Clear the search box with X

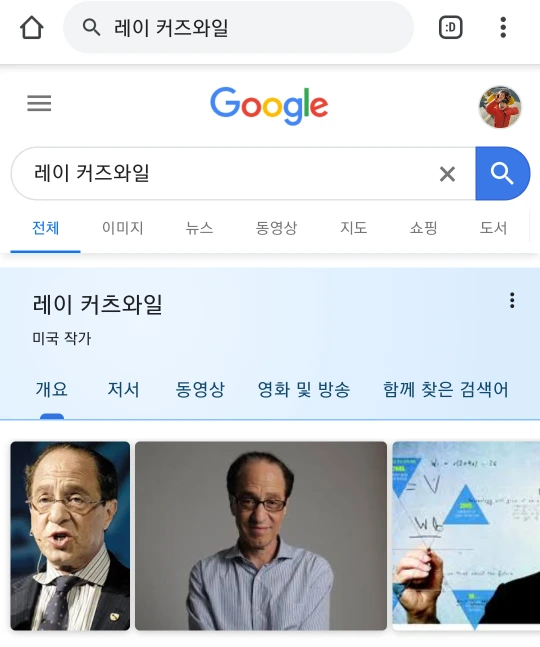tap(448, 174)
